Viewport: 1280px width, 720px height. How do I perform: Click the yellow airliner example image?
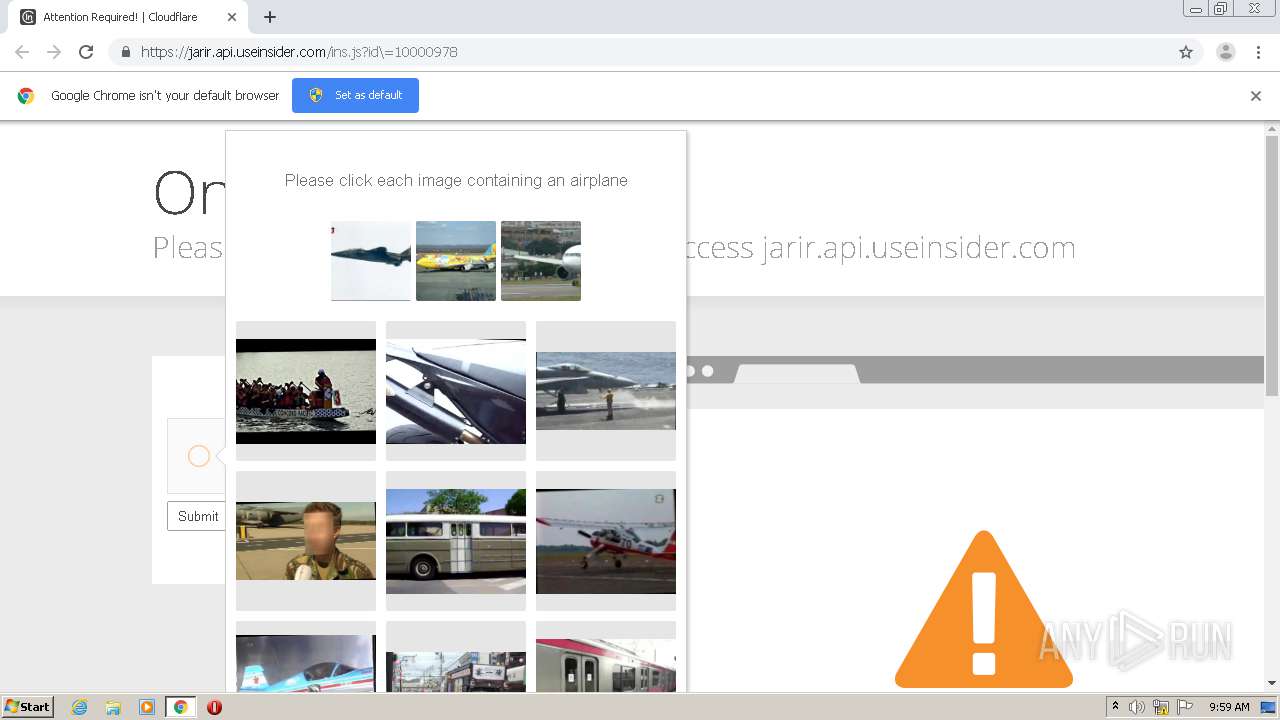tap(456, 261)
